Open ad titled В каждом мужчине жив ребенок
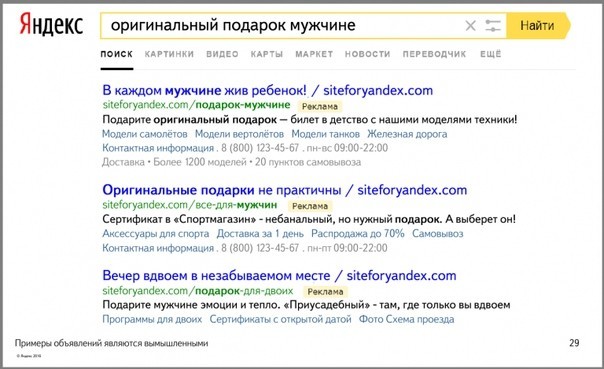This screenshot has width=604, height=369. [268, 91]
